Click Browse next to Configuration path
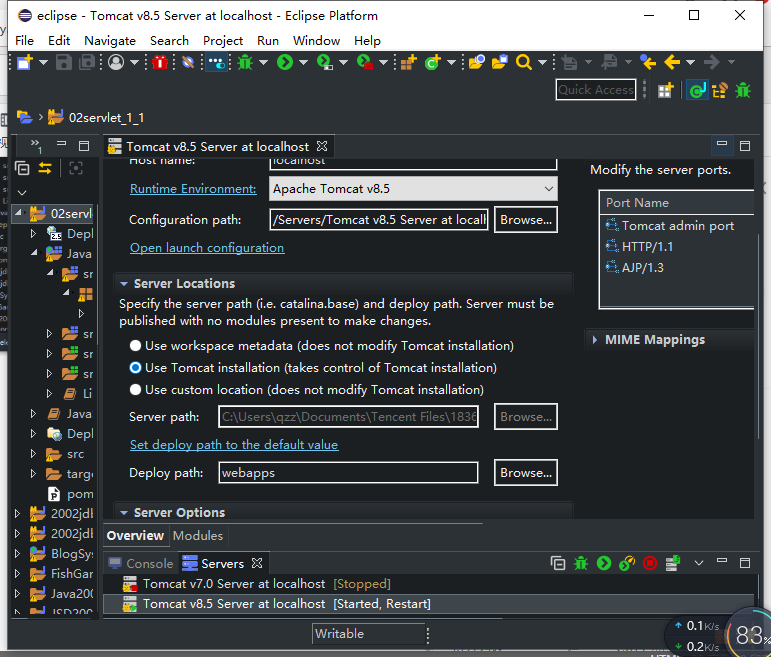 coord(526,220)
